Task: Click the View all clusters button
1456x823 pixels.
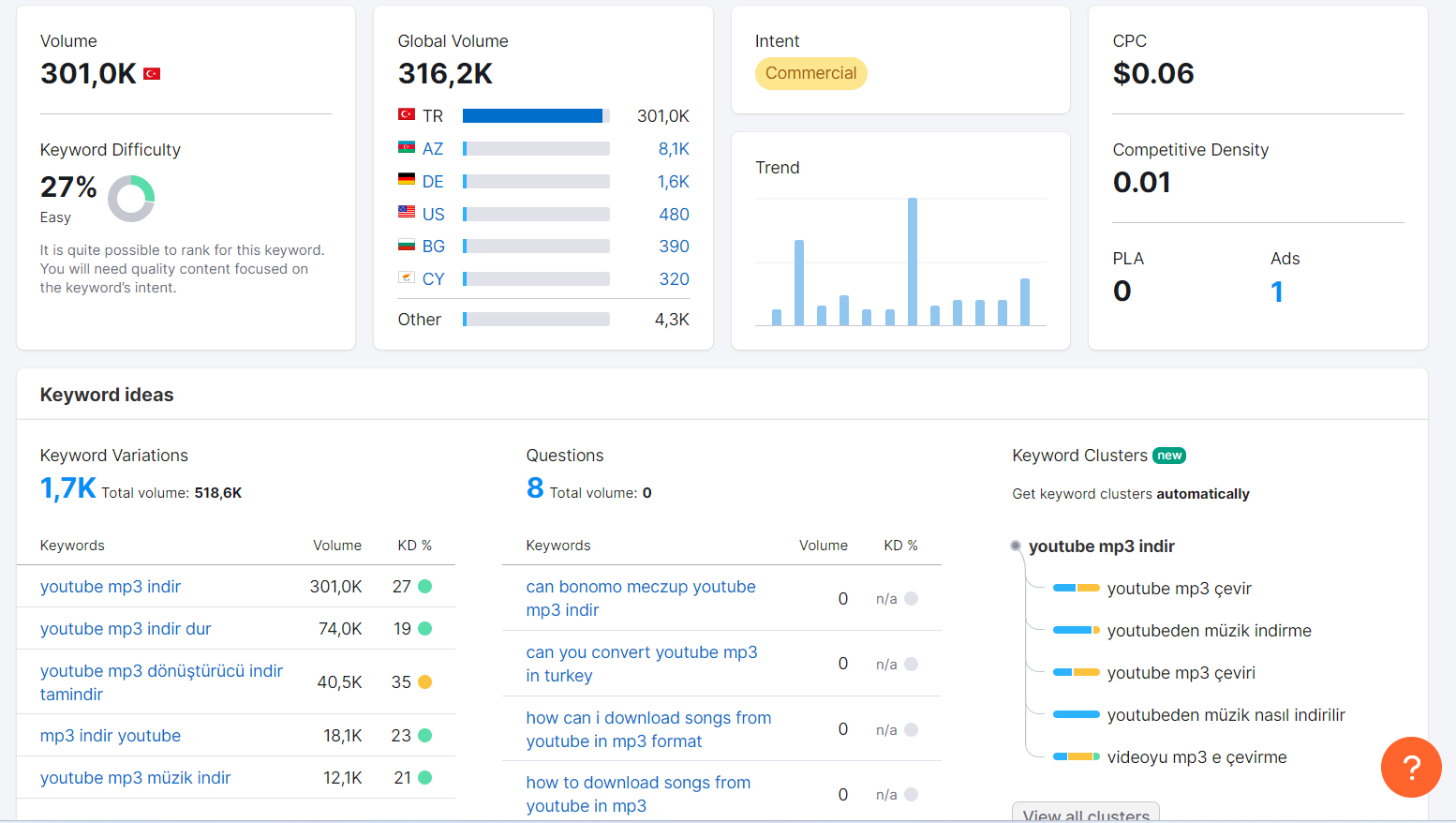Action: [x=1086, y=814]
